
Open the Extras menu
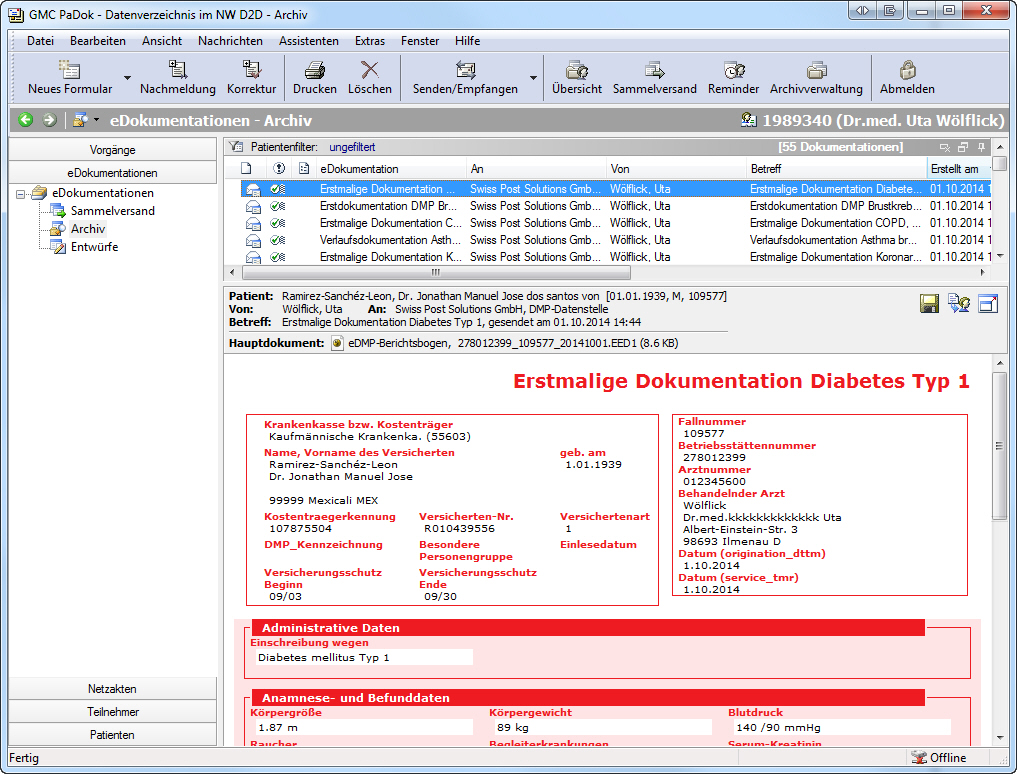coord(370,41)
